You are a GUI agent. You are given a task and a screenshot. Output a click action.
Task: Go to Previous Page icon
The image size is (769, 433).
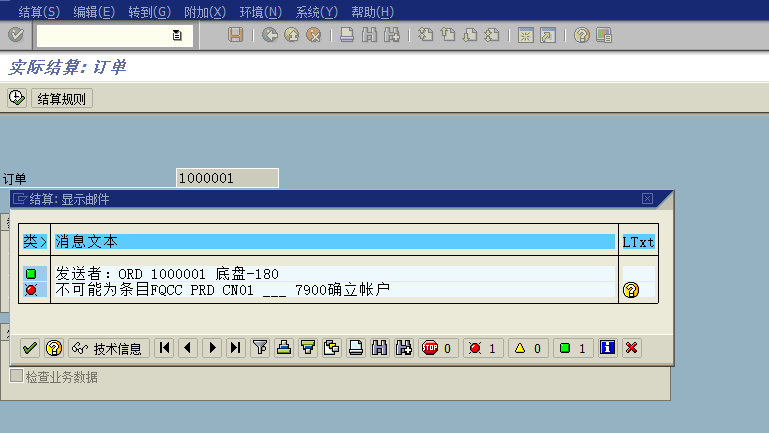pos(448,35)
